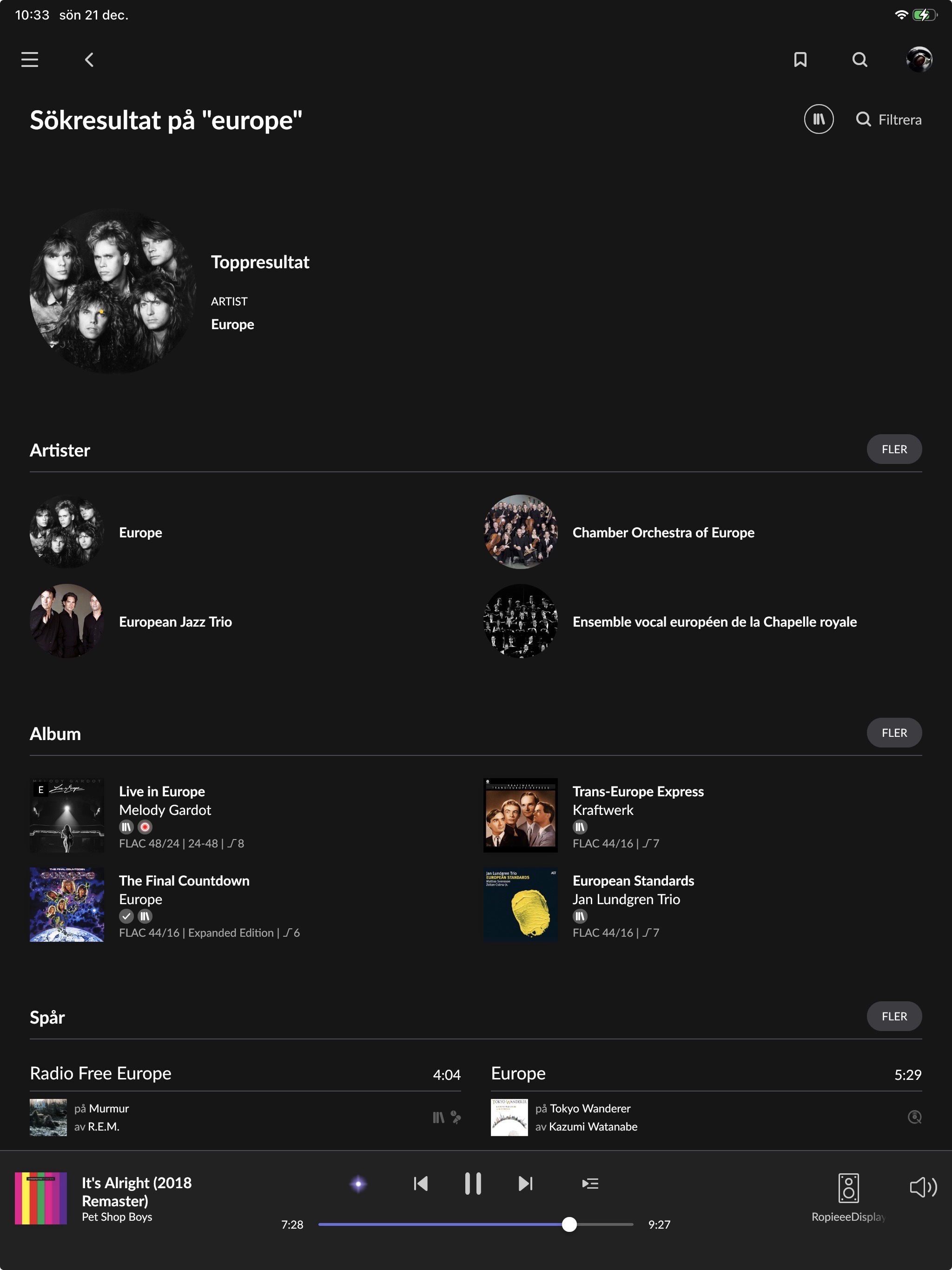Open the user profile avatar
Viewport: 952px width, 1270px height.
tap(919, 60)
